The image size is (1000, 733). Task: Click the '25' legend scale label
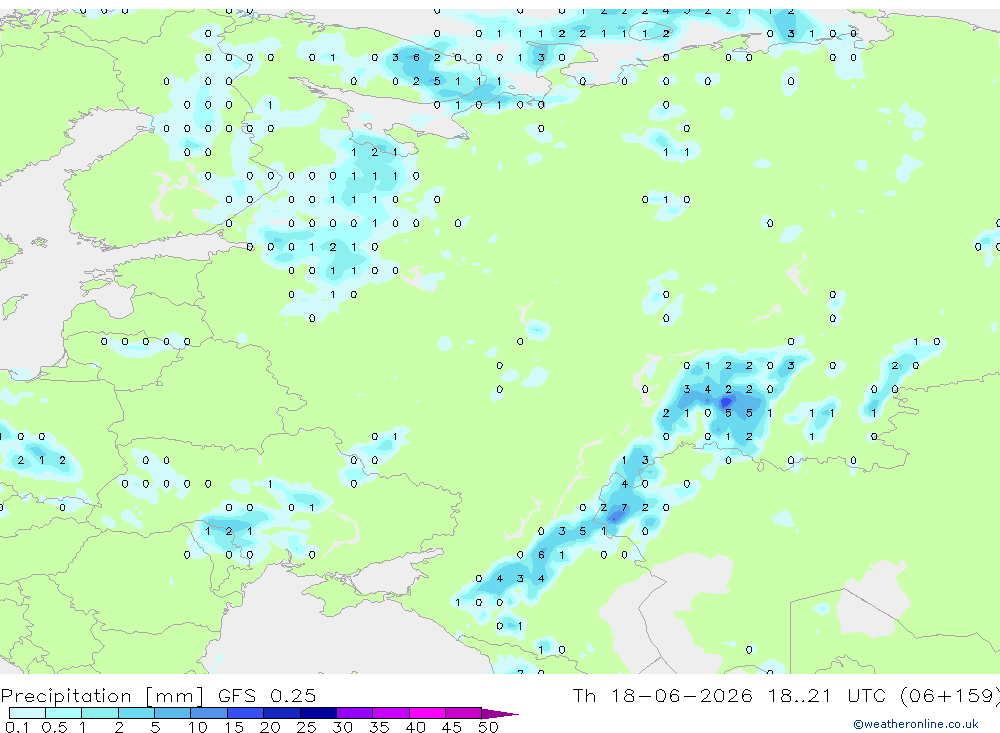(x=306, y=727)
